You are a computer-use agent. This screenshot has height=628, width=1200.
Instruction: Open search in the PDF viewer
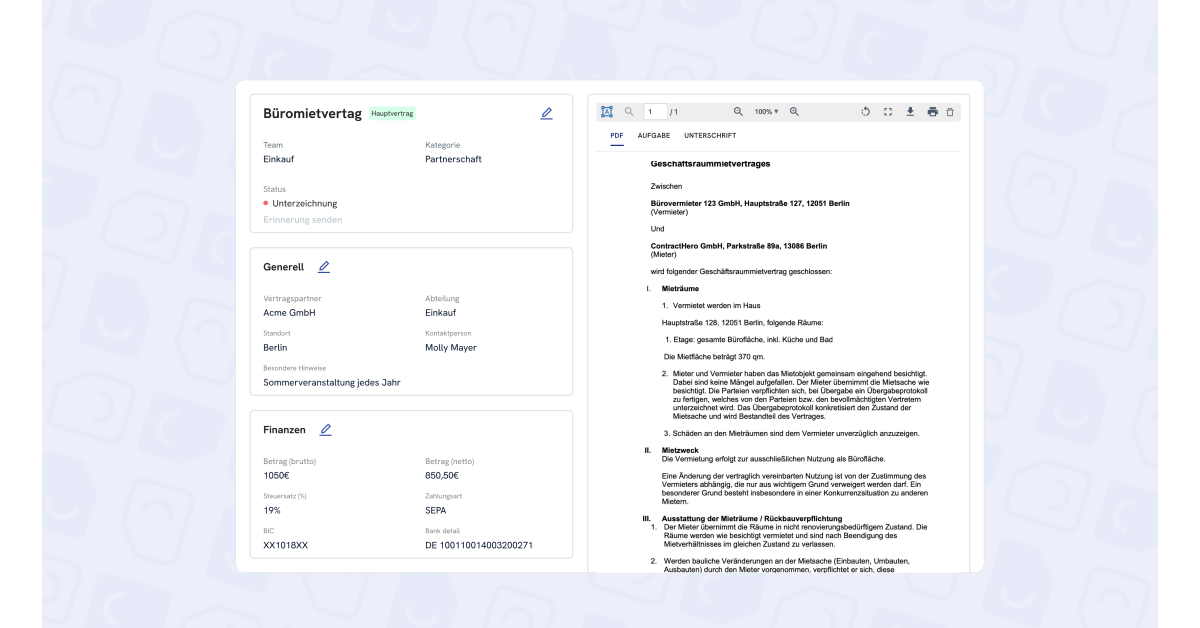coord(629,112)
